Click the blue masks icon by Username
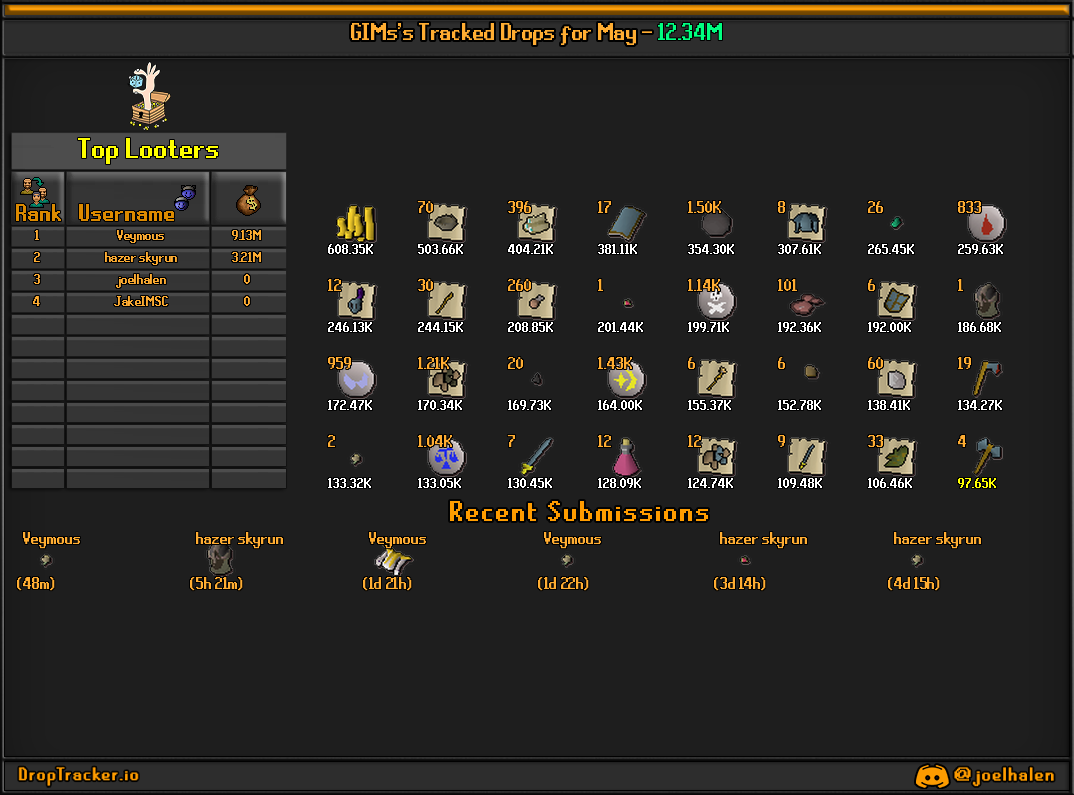1074x795 pixels. click(186, 197)
